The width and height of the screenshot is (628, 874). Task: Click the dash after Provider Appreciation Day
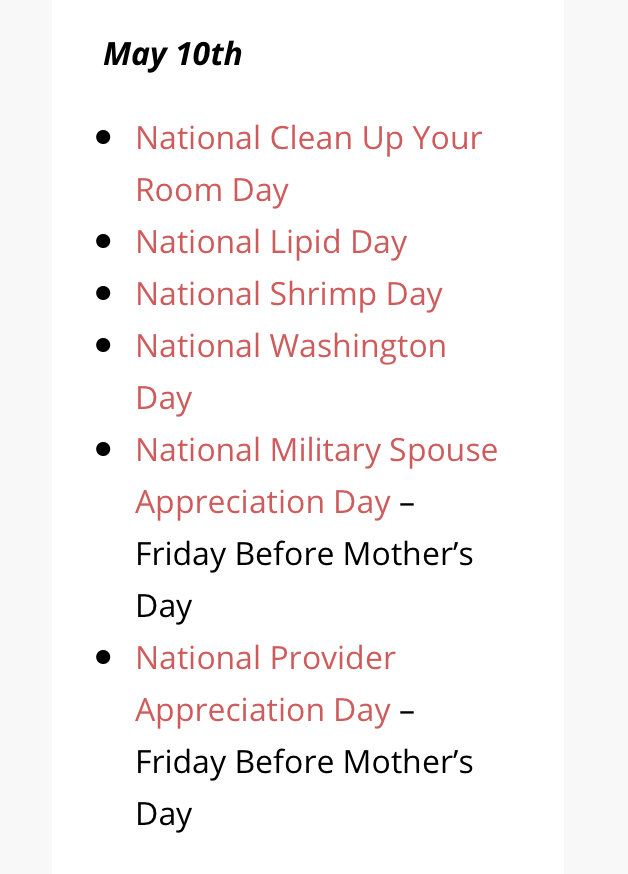[x=407, y=711]
